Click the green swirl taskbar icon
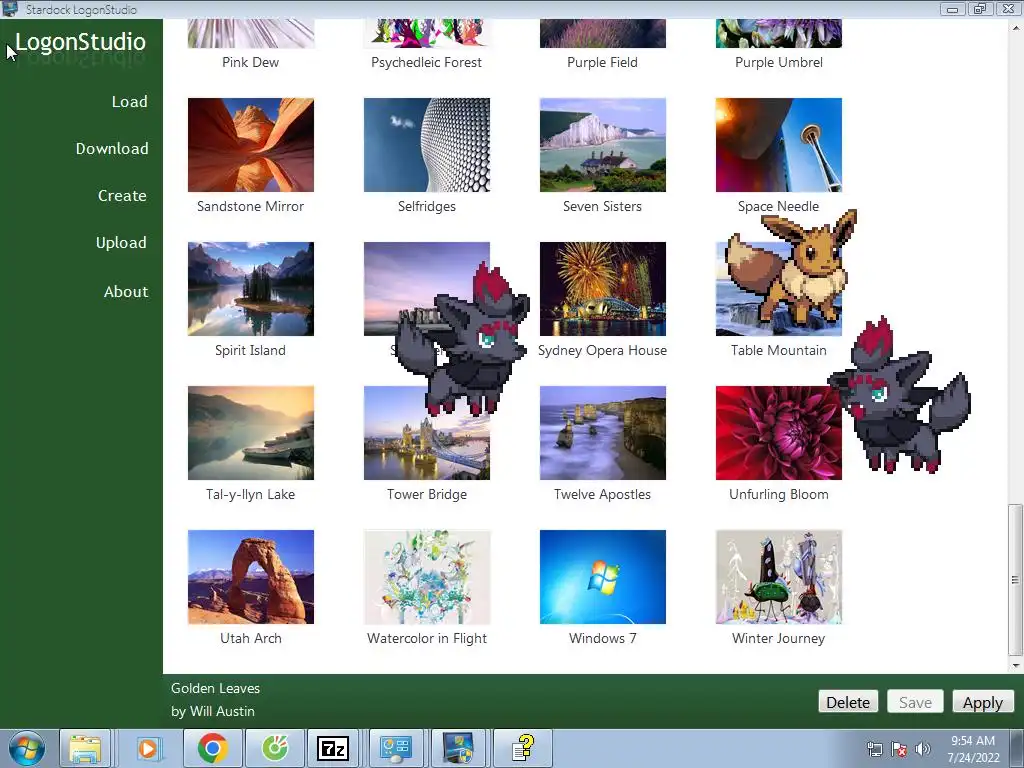Viewport: 1024px width, 768px height. (x=275, y=748)
